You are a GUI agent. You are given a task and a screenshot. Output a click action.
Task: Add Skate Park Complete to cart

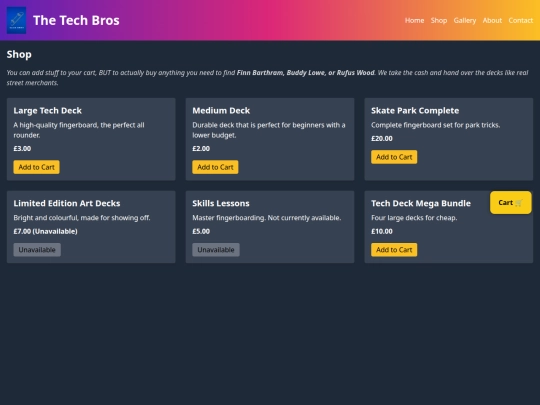pos(394,157)
